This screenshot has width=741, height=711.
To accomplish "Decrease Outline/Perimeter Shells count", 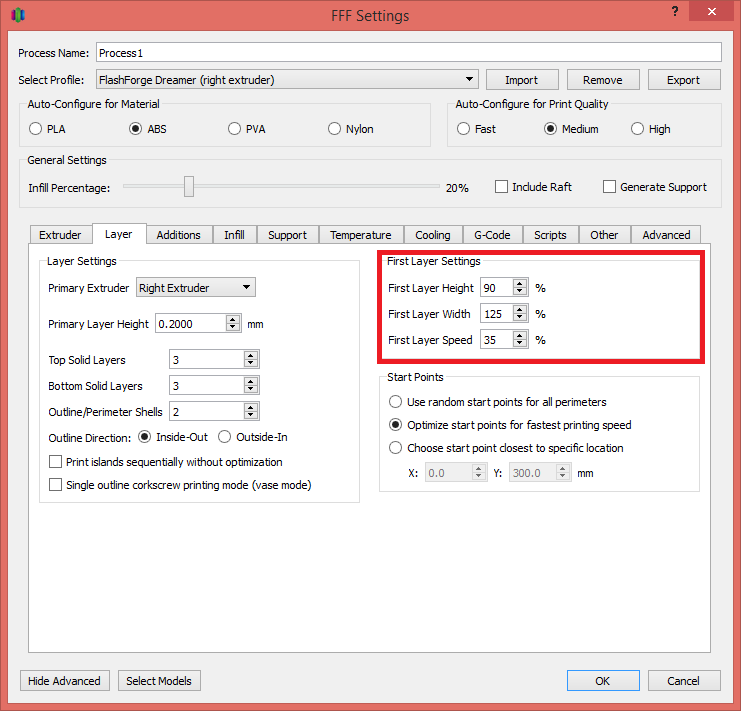I will coord(251,415).
